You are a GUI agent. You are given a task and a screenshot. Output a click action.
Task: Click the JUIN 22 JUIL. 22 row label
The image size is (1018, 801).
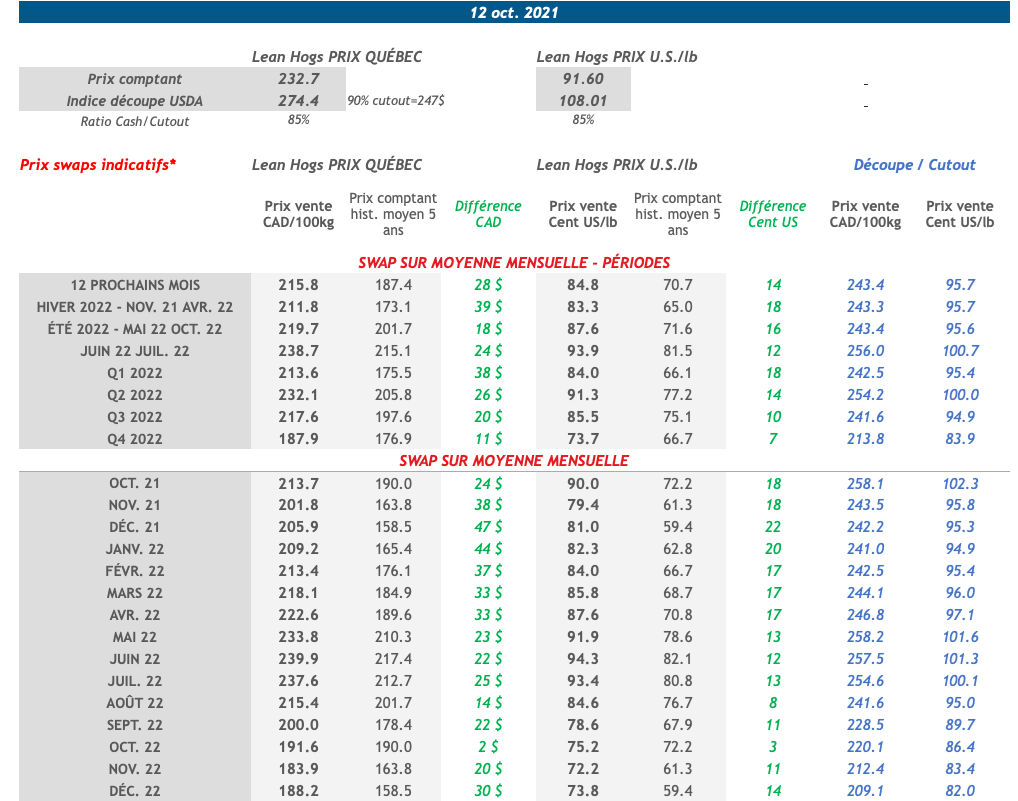(134, 351)
